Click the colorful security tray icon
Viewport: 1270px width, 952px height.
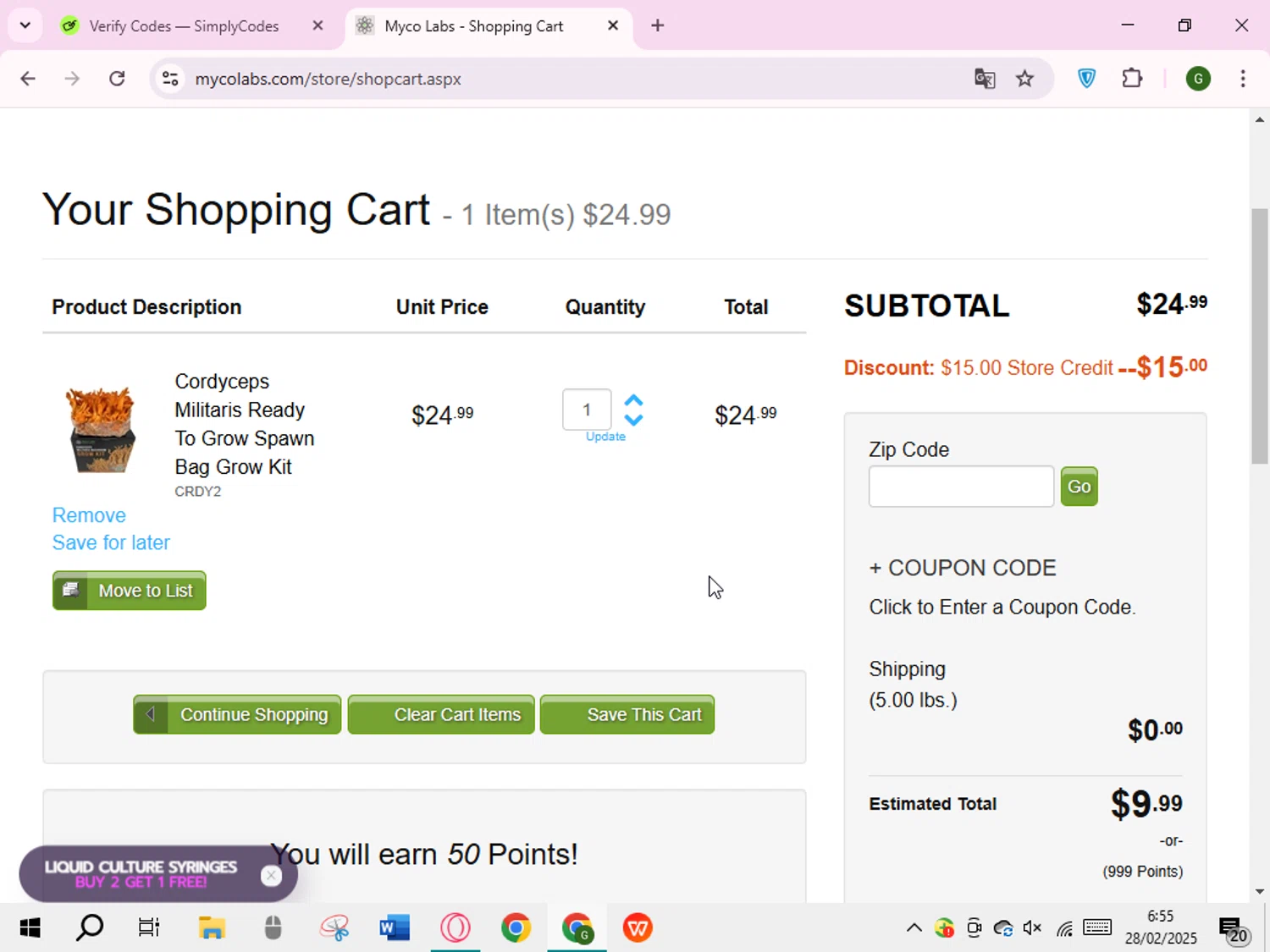click(x=944, y=928)
